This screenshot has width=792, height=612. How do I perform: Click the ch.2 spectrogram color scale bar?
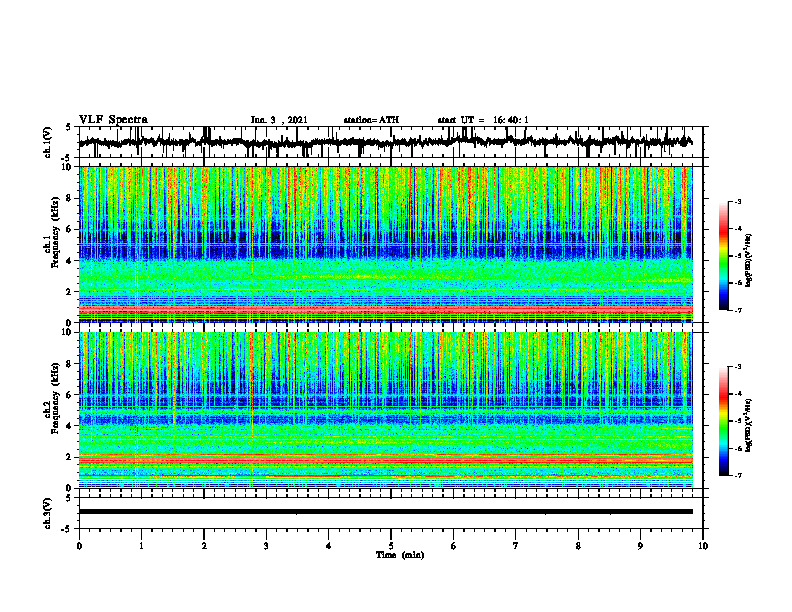(x=723, y=421)
